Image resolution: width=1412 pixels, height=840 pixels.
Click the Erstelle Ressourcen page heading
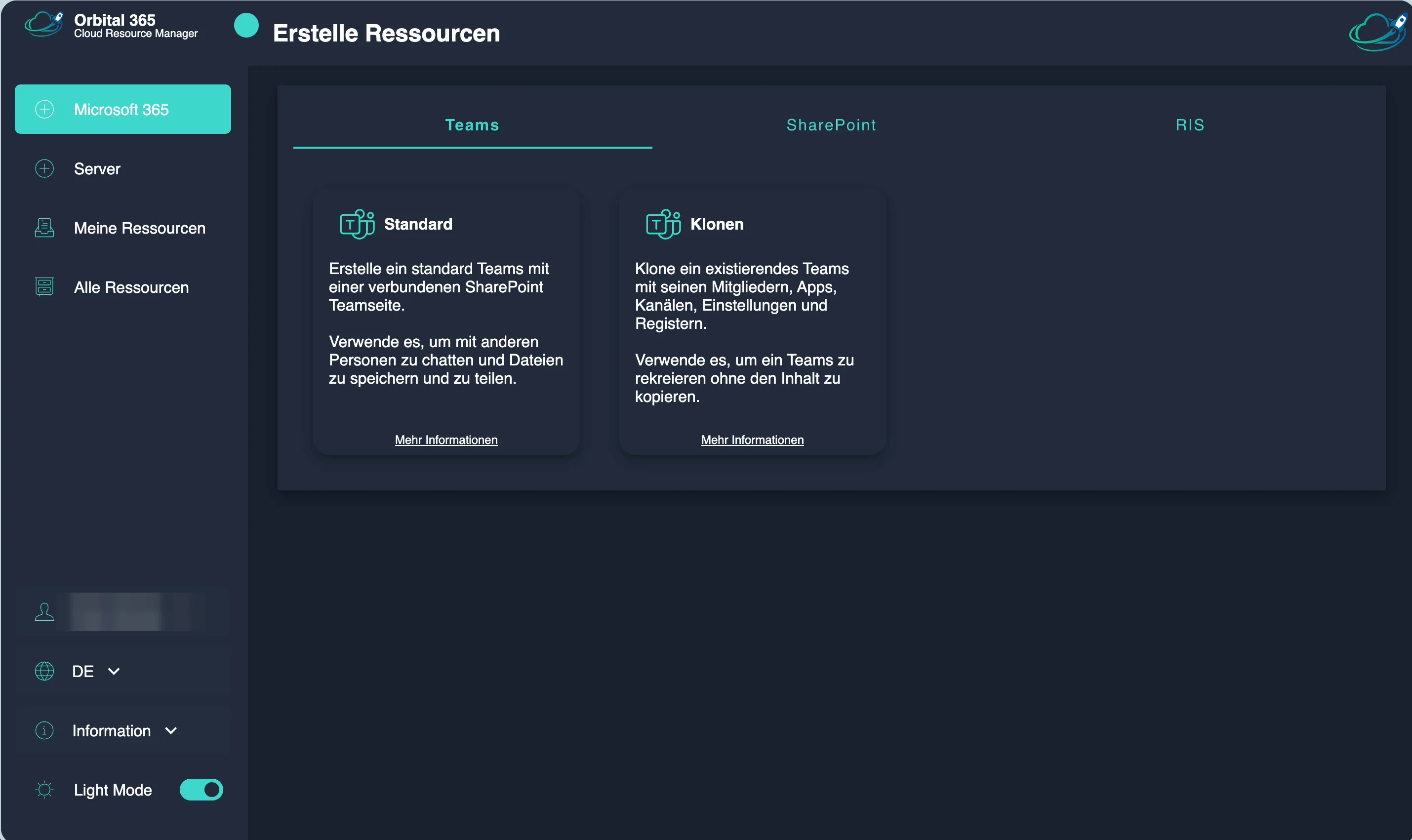(387, 33)
